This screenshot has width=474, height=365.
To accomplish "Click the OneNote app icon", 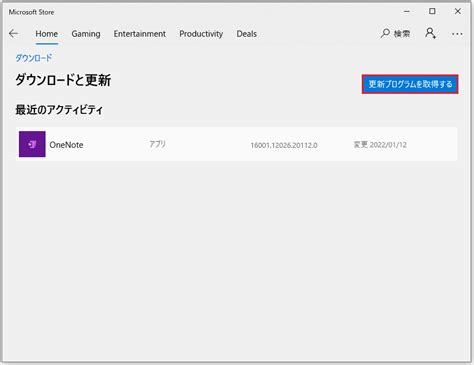I will 32,144.
